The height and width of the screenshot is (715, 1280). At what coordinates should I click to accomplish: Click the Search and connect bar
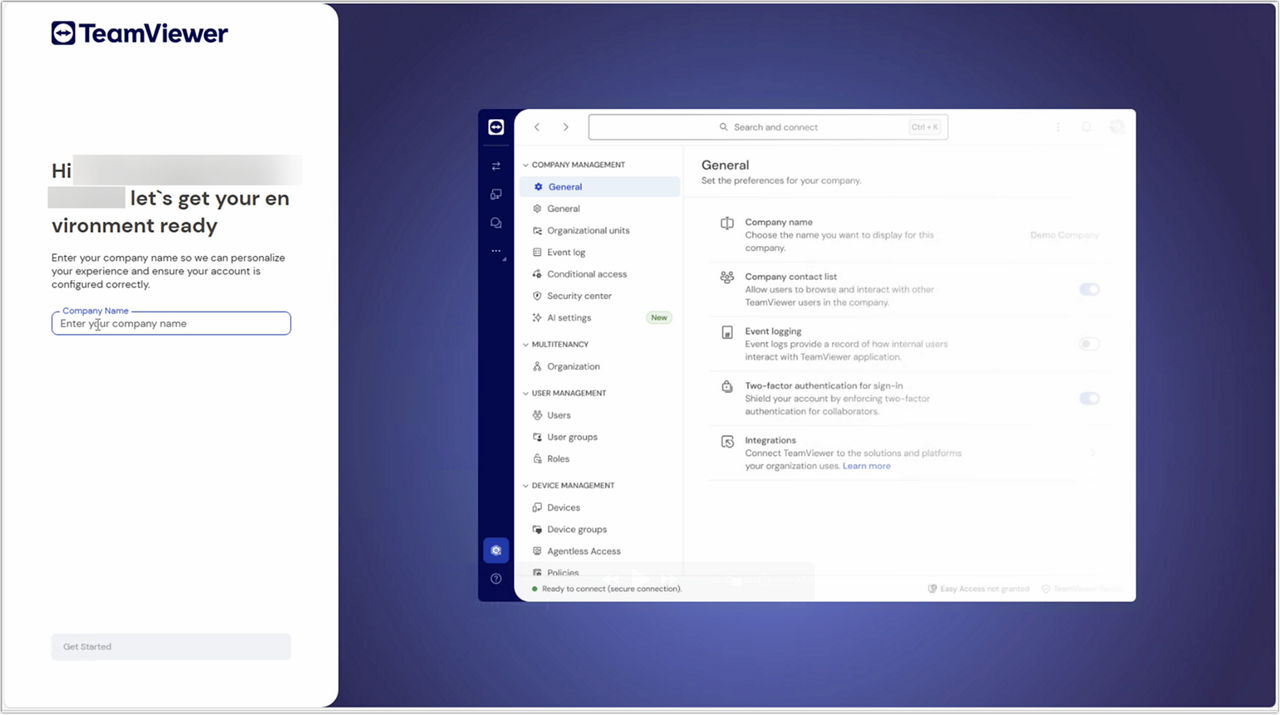pos(767,127)
